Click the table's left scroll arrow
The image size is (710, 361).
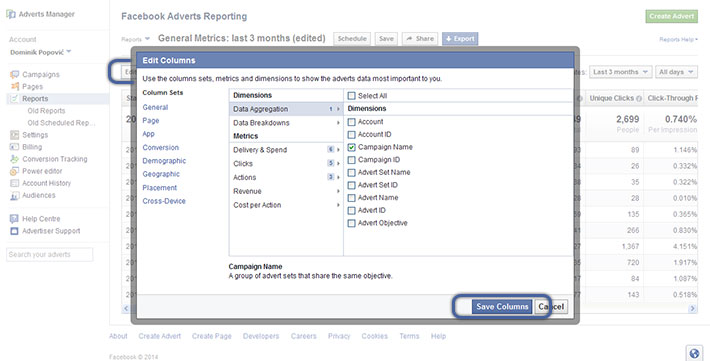126,308
